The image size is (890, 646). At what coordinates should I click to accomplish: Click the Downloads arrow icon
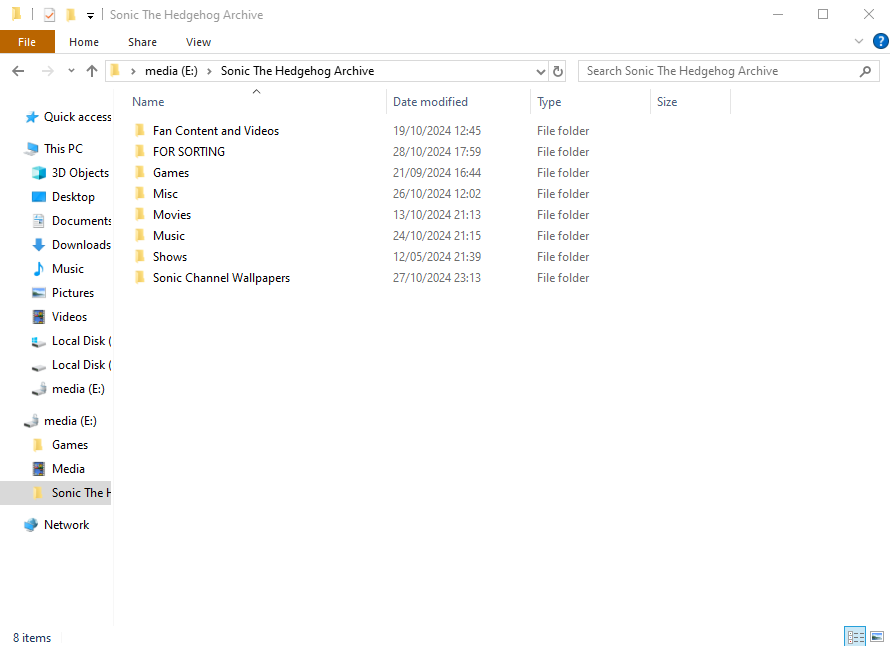pyautogui.click(x=39, y=245)
